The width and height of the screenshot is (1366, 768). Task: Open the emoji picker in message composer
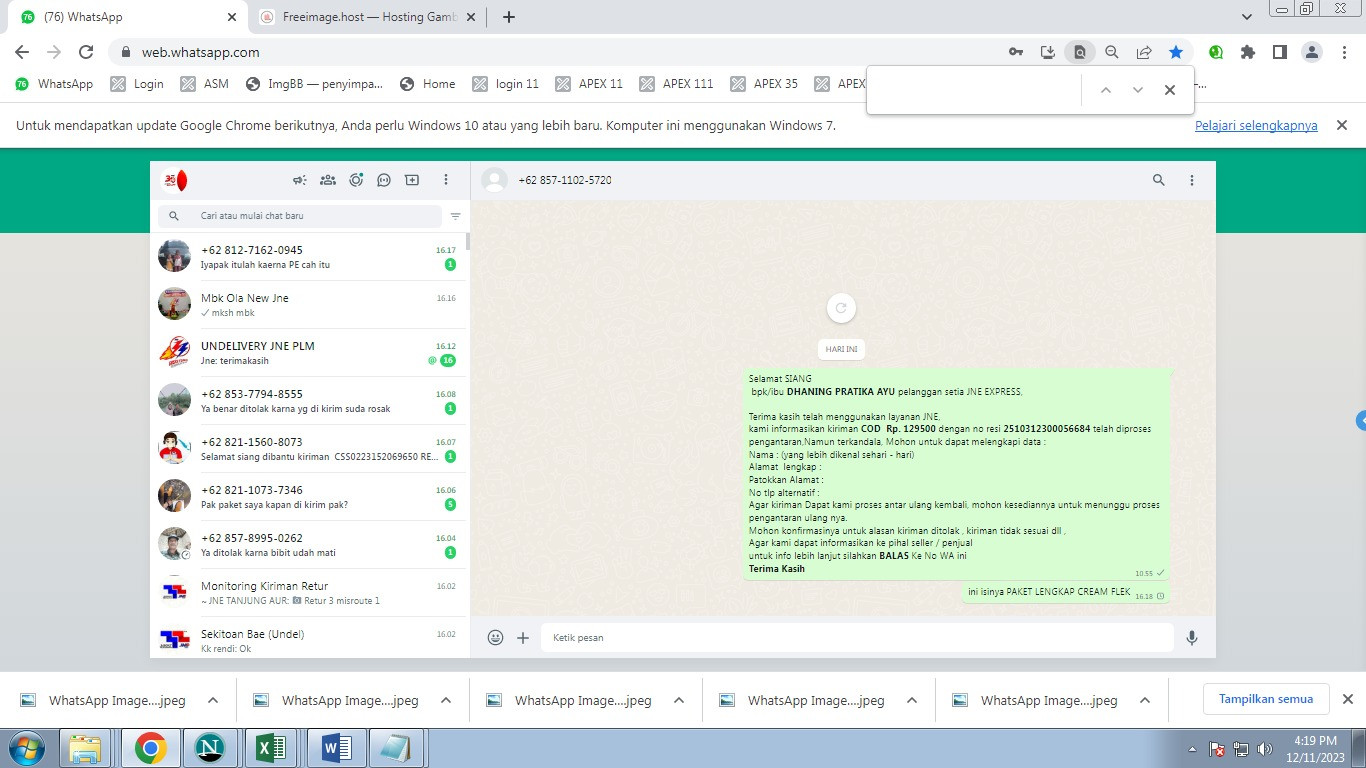point(495,637)
